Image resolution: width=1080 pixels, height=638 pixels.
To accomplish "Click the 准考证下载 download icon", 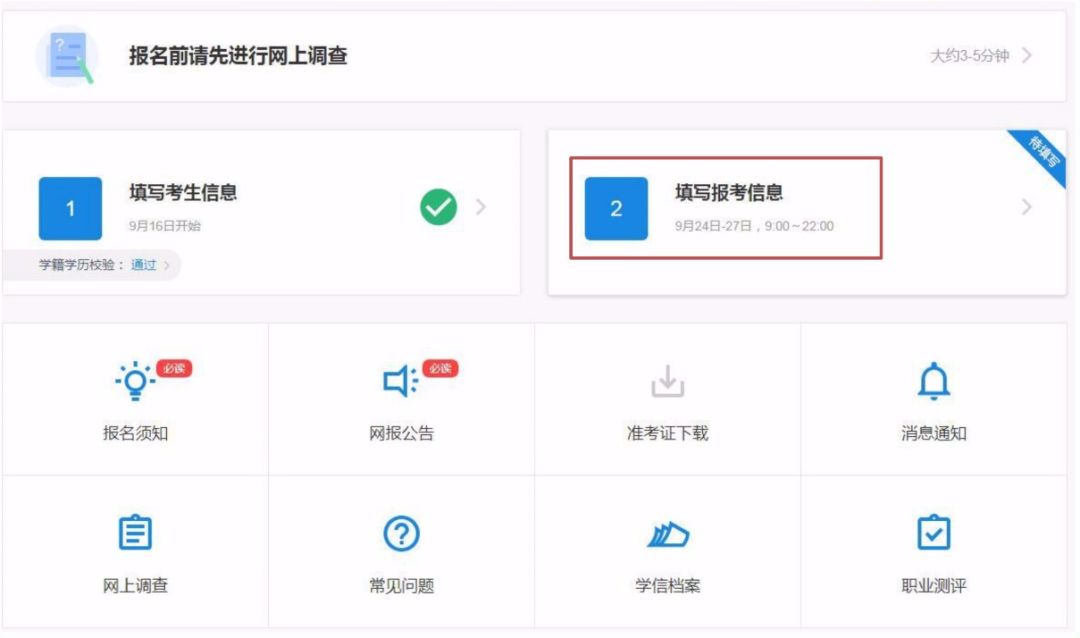I will click(667, 382).
